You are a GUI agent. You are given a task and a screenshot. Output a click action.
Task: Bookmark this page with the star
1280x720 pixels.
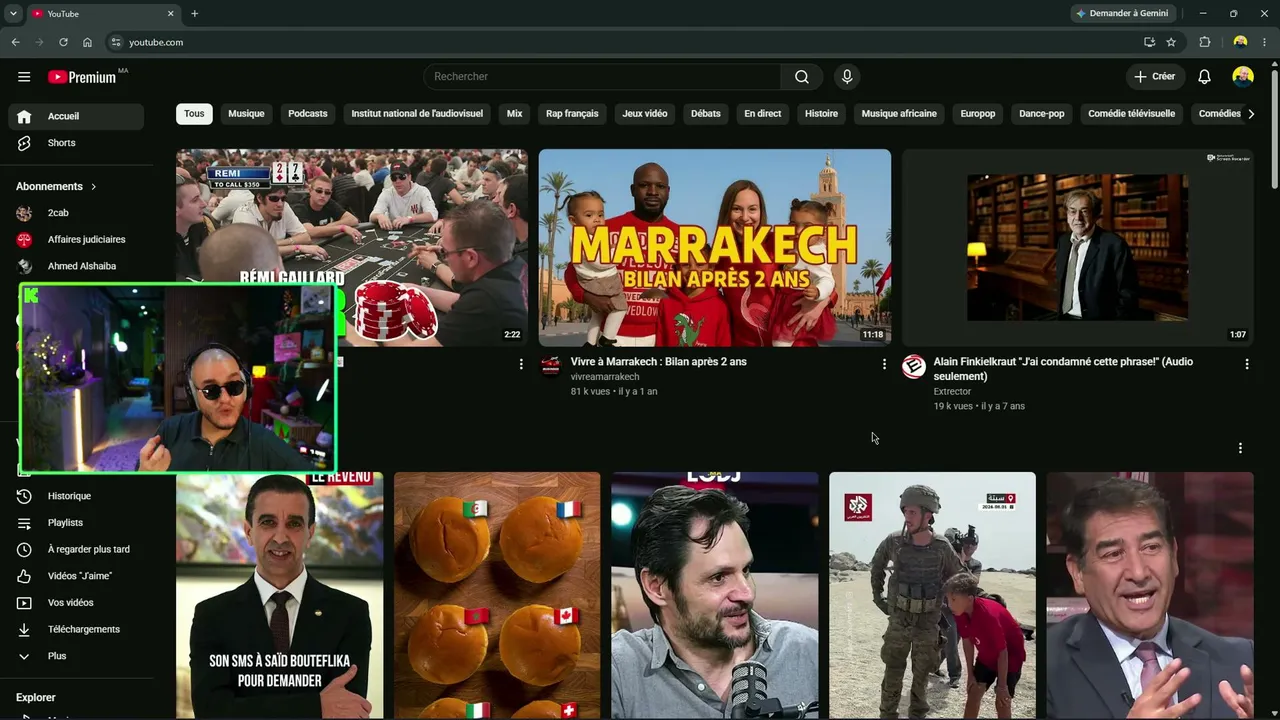click(1171, 42)
